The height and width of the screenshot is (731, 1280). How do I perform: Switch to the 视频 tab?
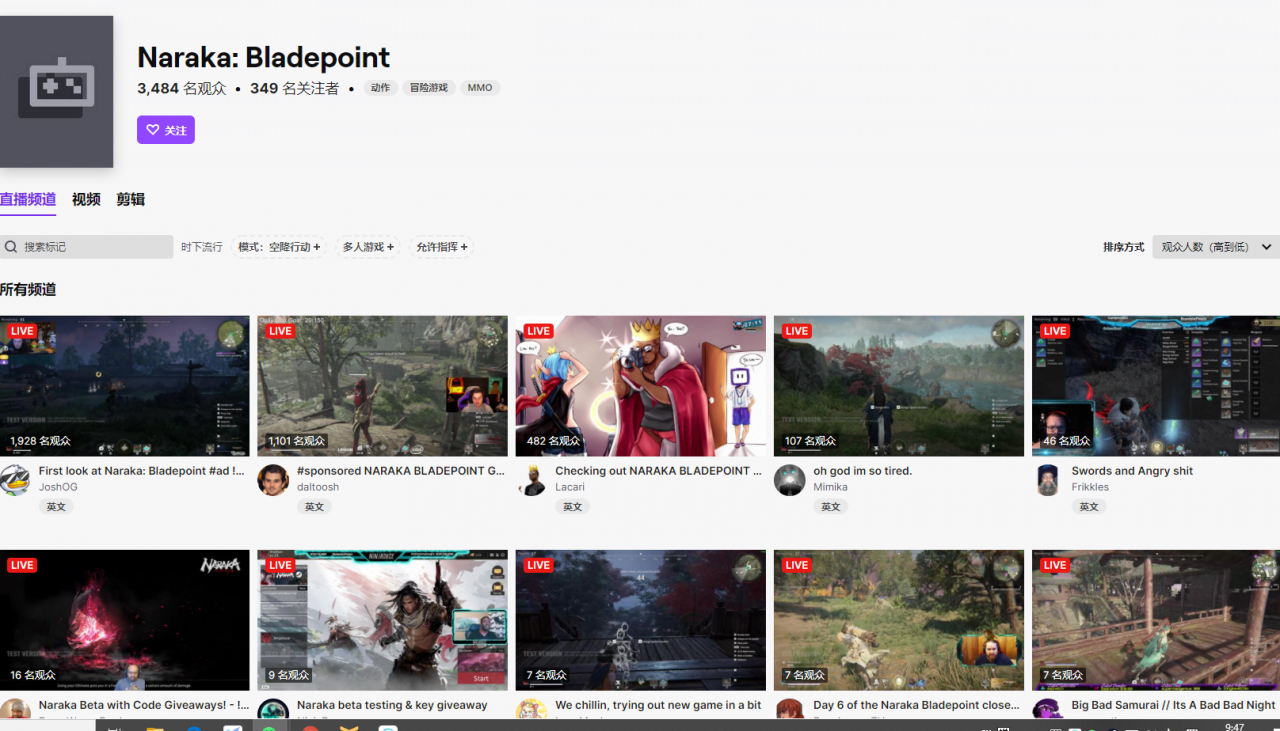point(86,199)
